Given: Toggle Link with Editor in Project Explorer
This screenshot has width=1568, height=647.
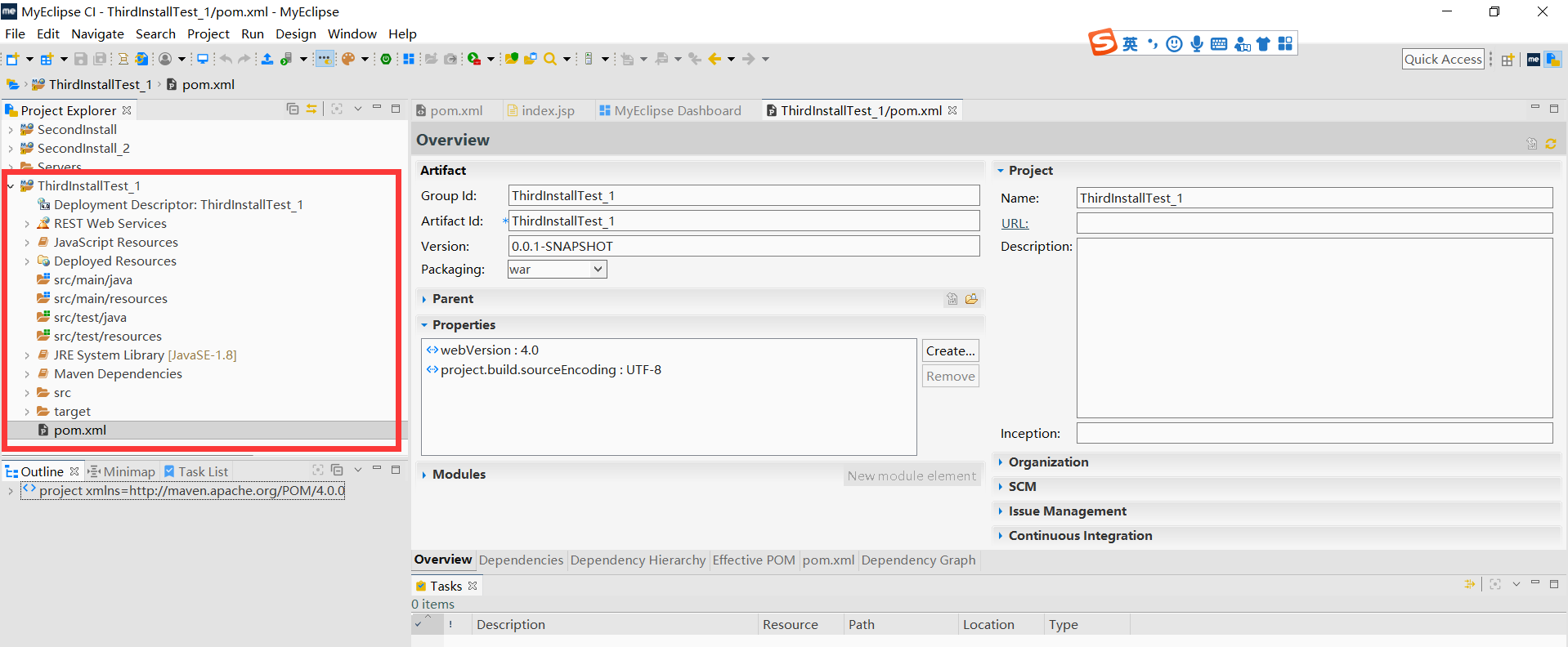Looking at the screenshot, I should (311, 109).
